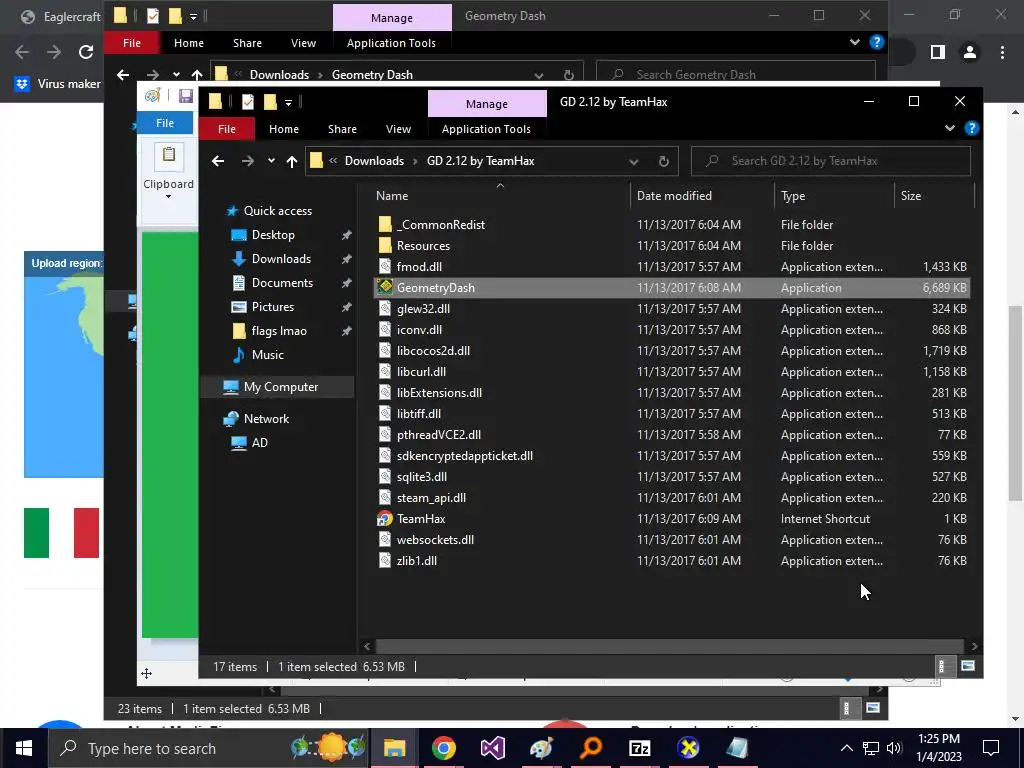Viewport: 1024px width, 768px height.
Task: Select My Computer in navigation pane
Action: click(x=281, y=387)
